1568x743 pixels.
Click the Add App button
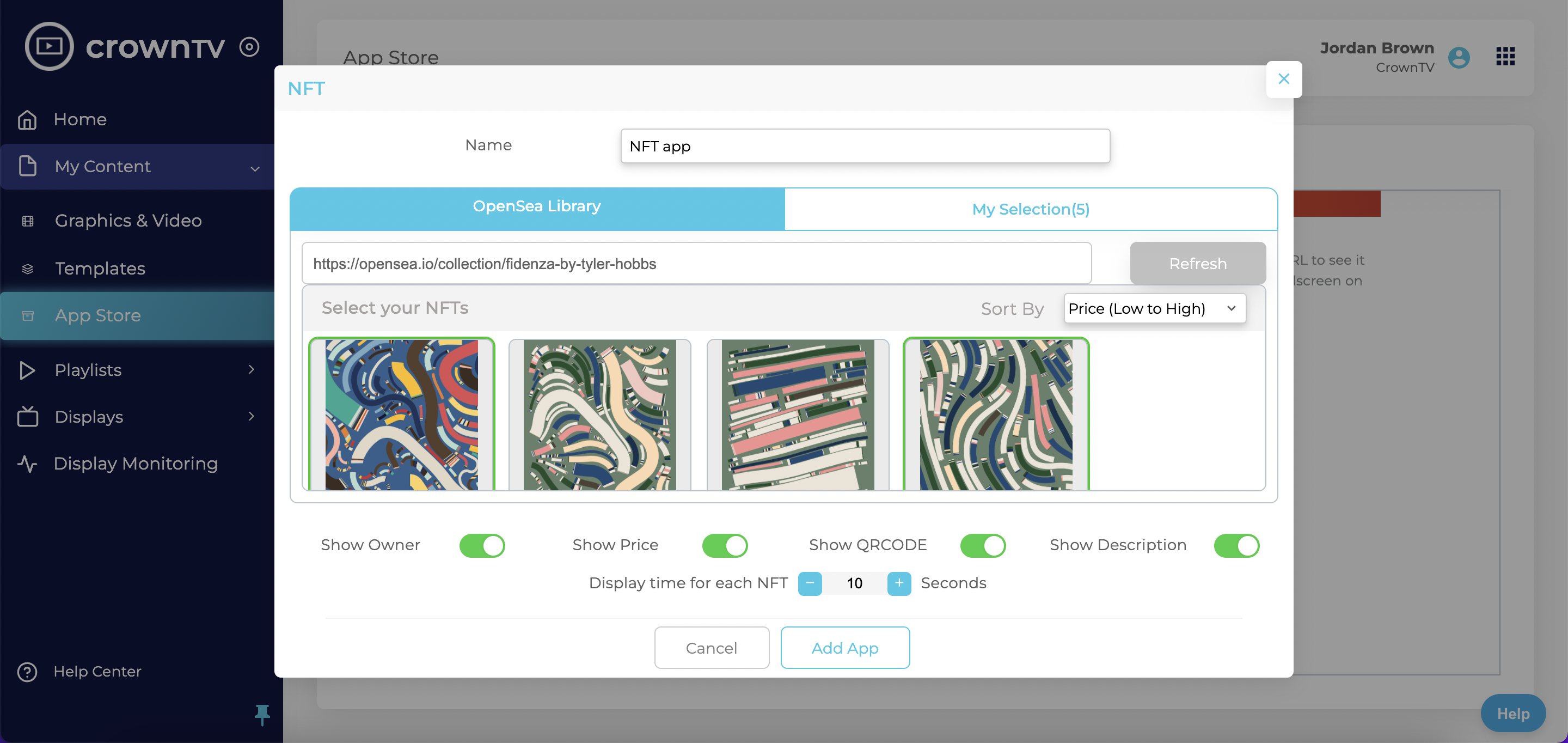[x=845, y=648]
